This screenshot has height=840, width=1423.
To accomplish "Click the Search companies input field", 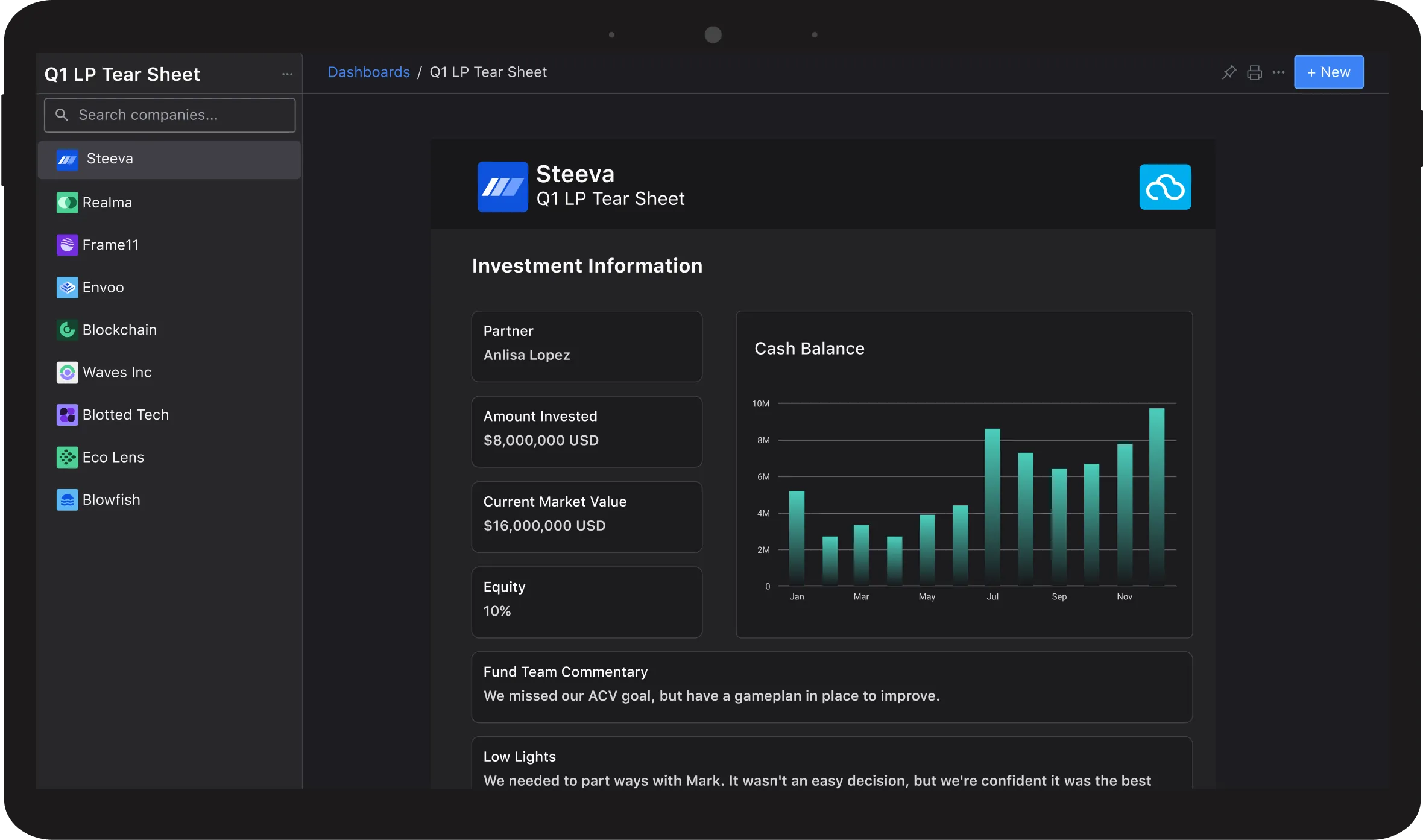I will (x=170, y=115).
